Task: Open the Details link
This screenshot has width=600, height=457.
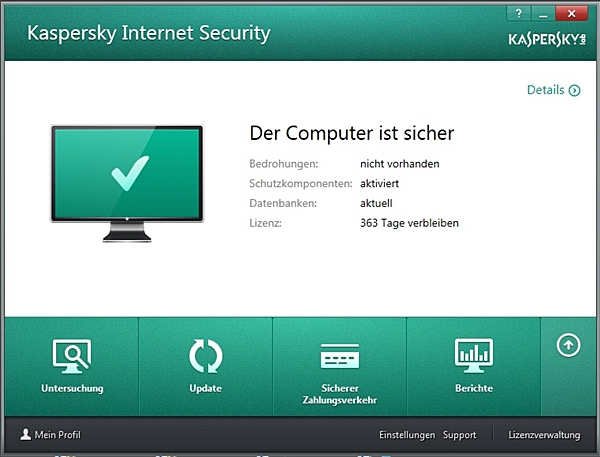Action: point(546,90)
